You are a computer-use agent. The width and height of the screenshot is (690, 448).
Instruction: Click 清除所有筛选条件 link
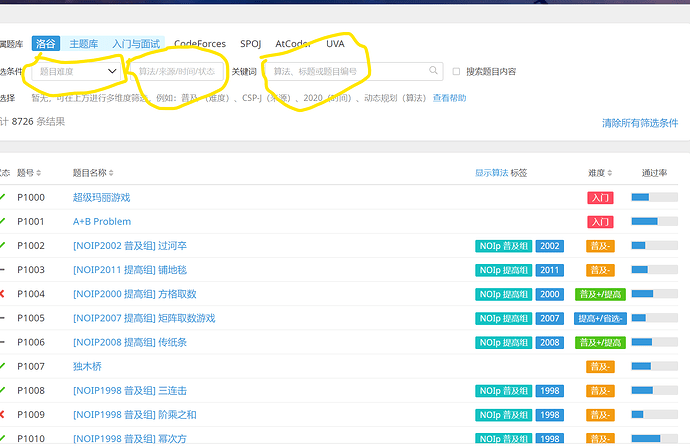639,123
